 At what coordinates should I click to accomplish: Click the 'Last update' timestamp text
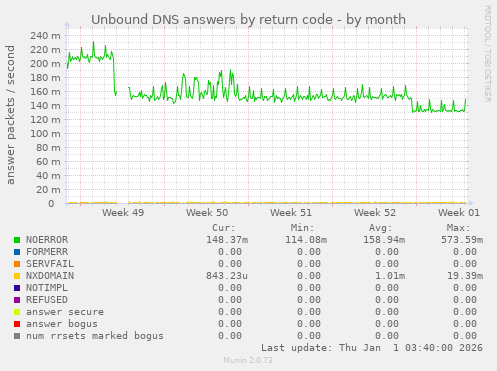(372, 348)
